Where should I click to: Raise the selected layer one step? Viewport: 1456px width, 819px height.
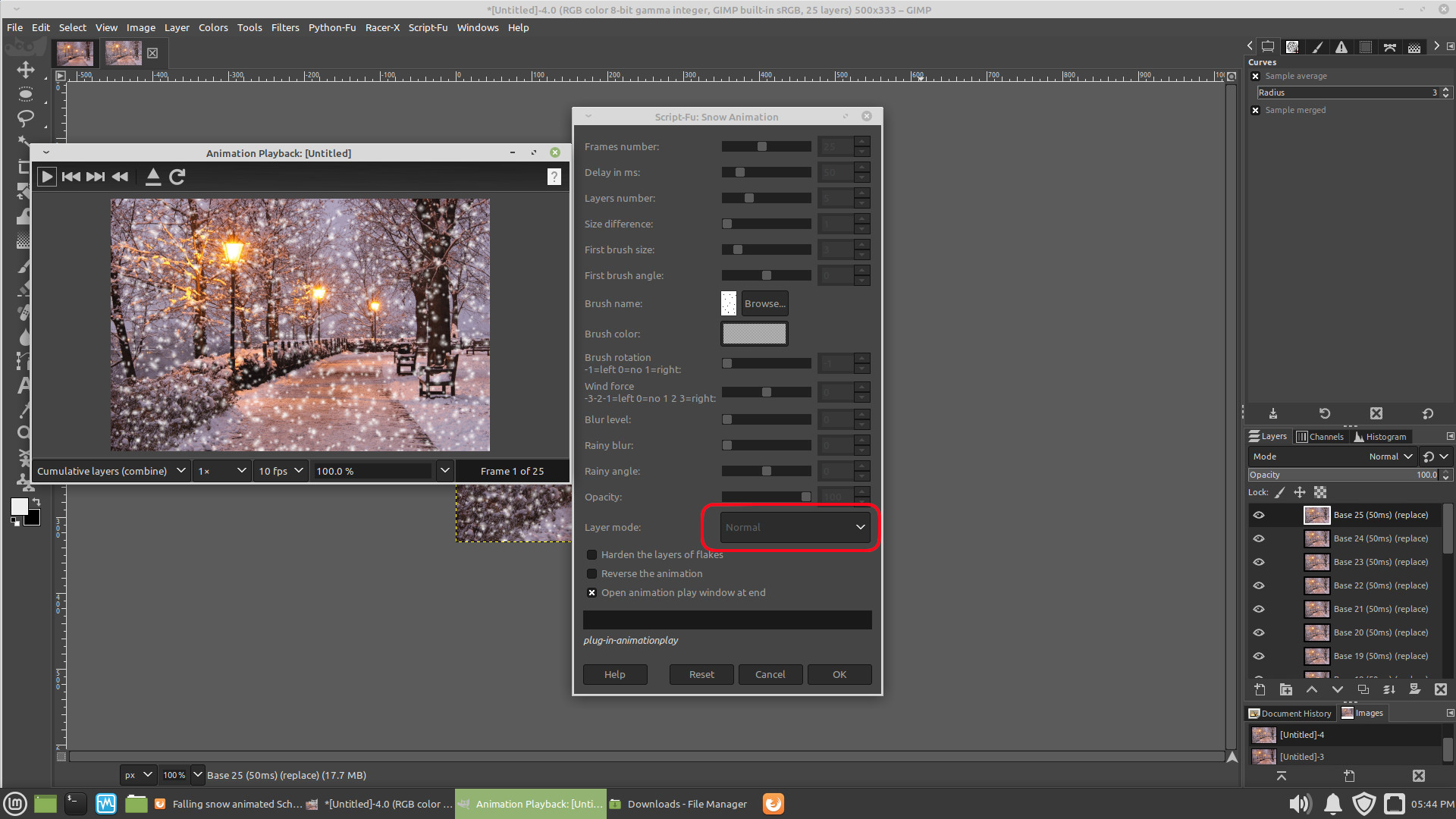tap(1312, 689)
